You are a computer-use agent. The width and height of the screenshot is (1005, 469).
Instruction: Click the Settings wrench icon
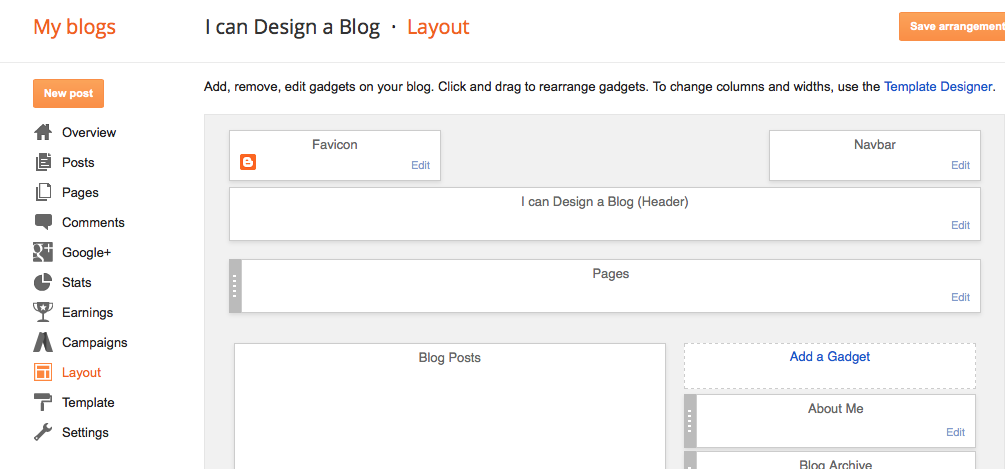[43, 432]
